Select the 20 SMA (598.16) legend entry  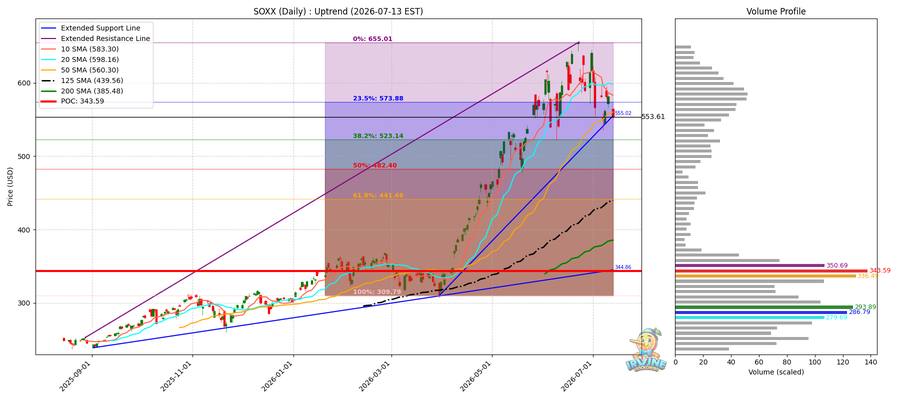pos(80,59)
